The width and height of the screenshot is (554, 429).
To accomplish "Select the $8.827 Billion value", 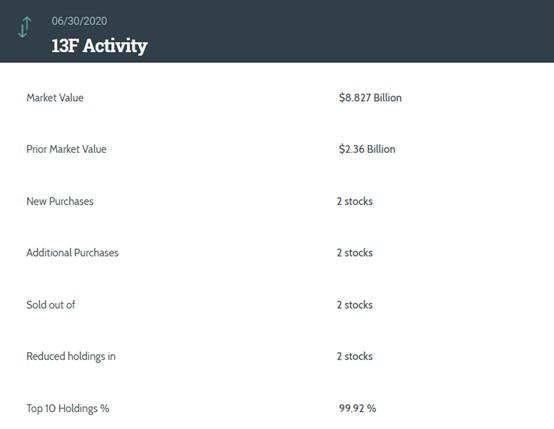I will [370, 98].
